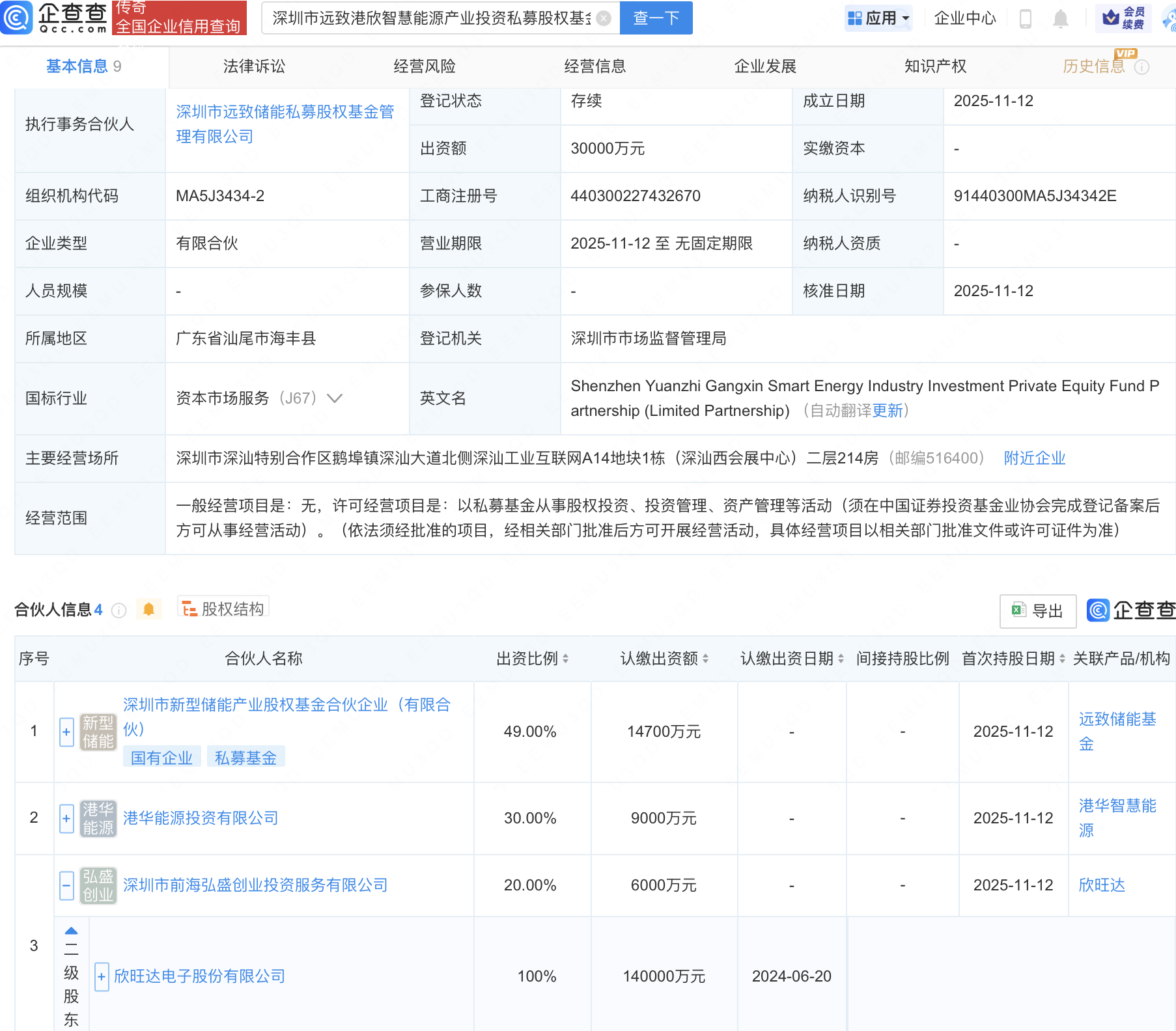Click the Qcc.com logo icon
The image size is (1176, 1031).
[17, 18]
